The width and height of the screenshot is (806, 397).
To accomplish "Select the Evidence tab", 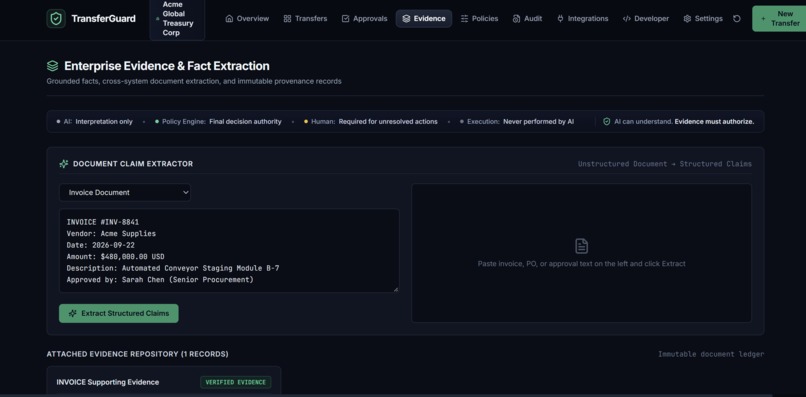I will point(424,19).
